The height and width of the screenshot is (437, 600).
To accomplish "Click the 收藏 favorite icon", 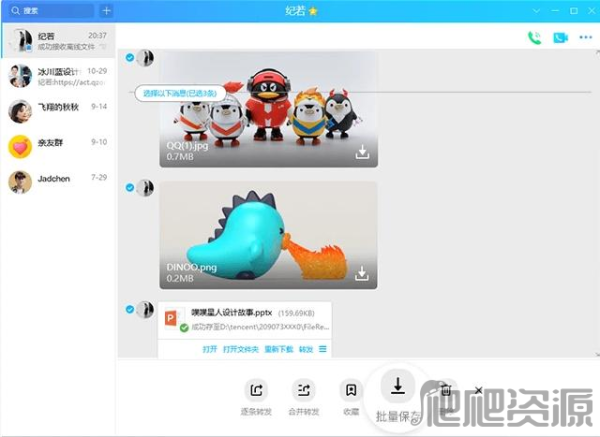I will pos(351,390).
